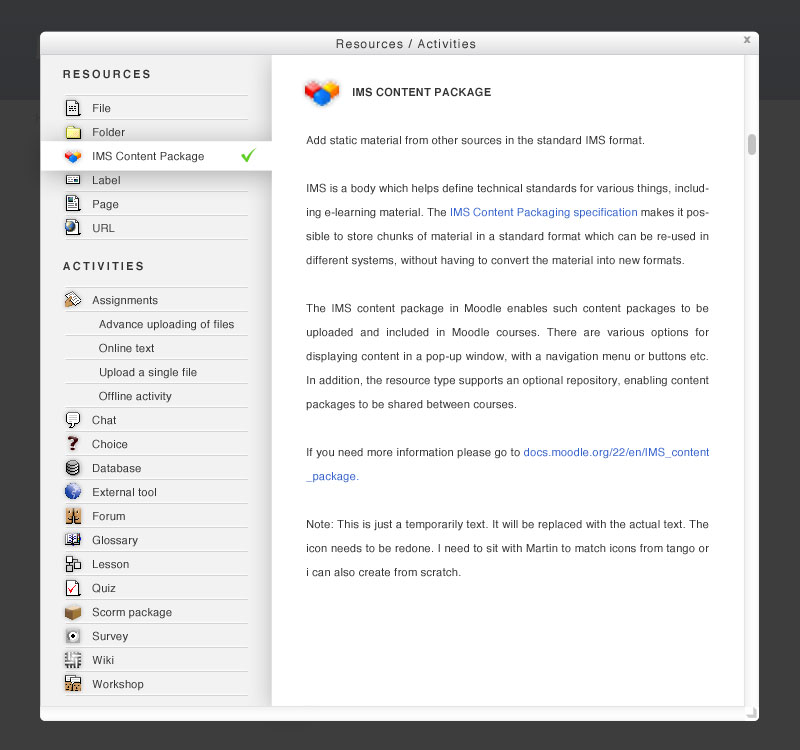
Task: Open the Assignments activity
Action: coord(156,300)
